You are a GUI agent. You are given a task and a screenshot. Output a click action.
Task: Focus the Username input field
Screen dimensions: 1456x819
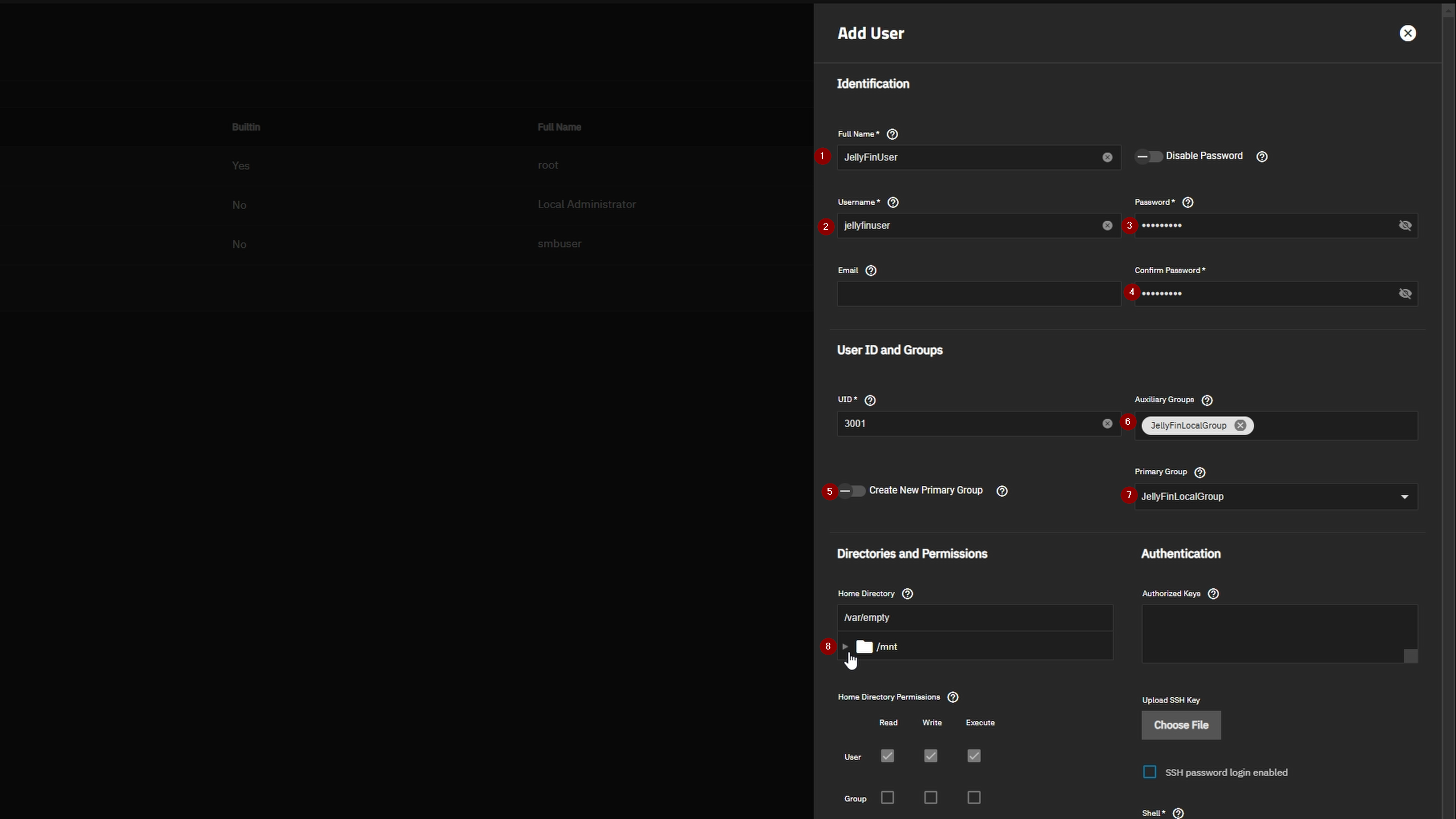(978, 226)
